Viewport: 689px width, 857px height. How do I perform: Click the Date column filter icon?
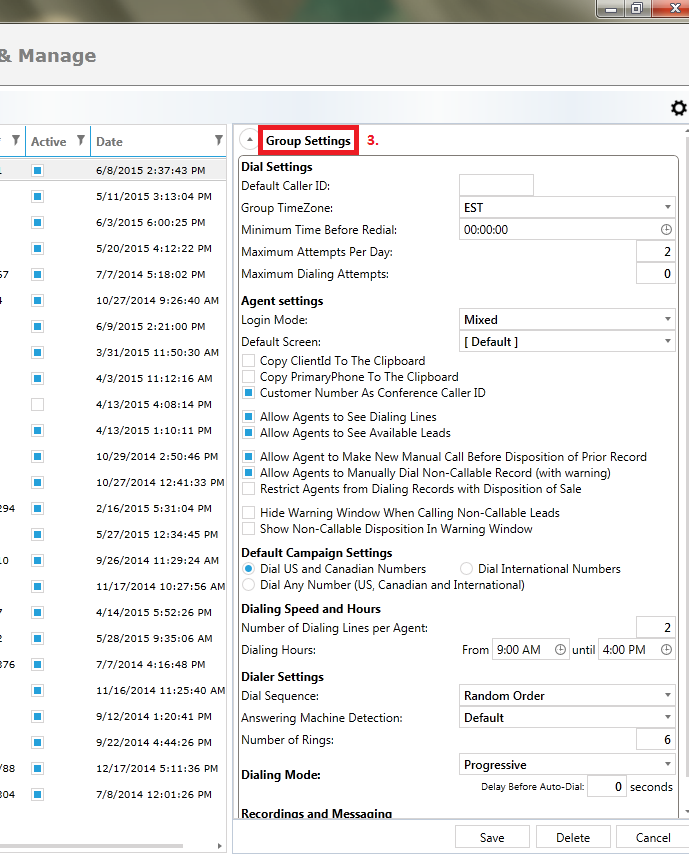(x=219, y=141)
